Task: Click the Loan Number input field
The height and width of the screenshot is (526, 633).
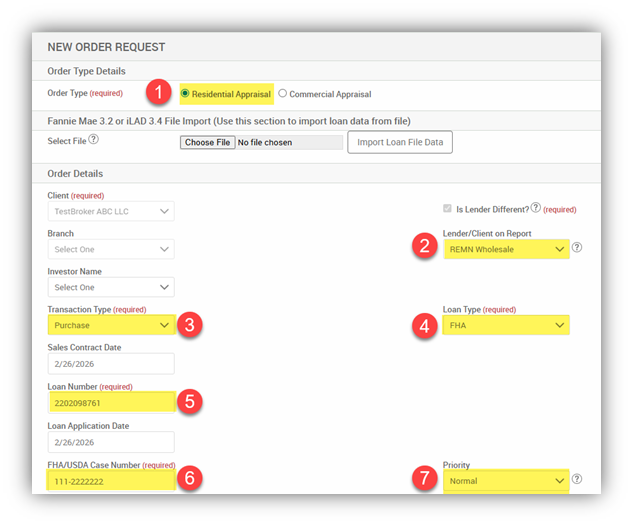Action: coord(110,403)
